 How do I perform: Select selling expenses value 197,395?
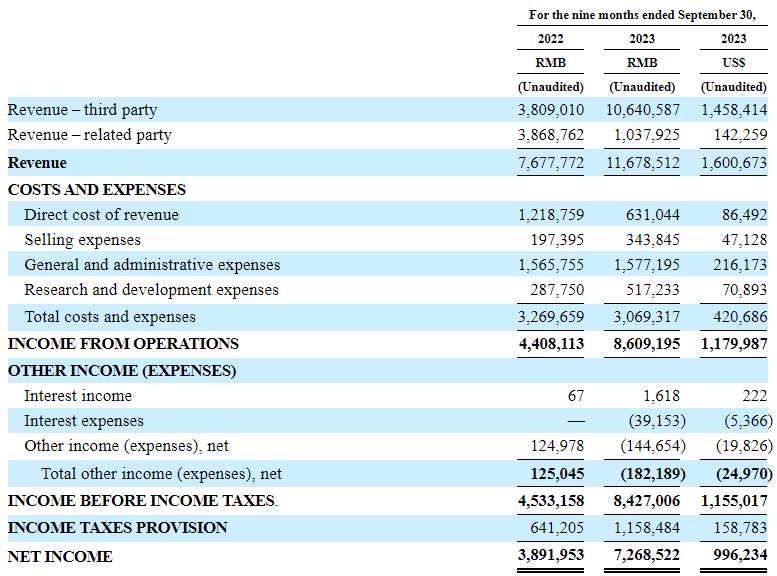557,240
